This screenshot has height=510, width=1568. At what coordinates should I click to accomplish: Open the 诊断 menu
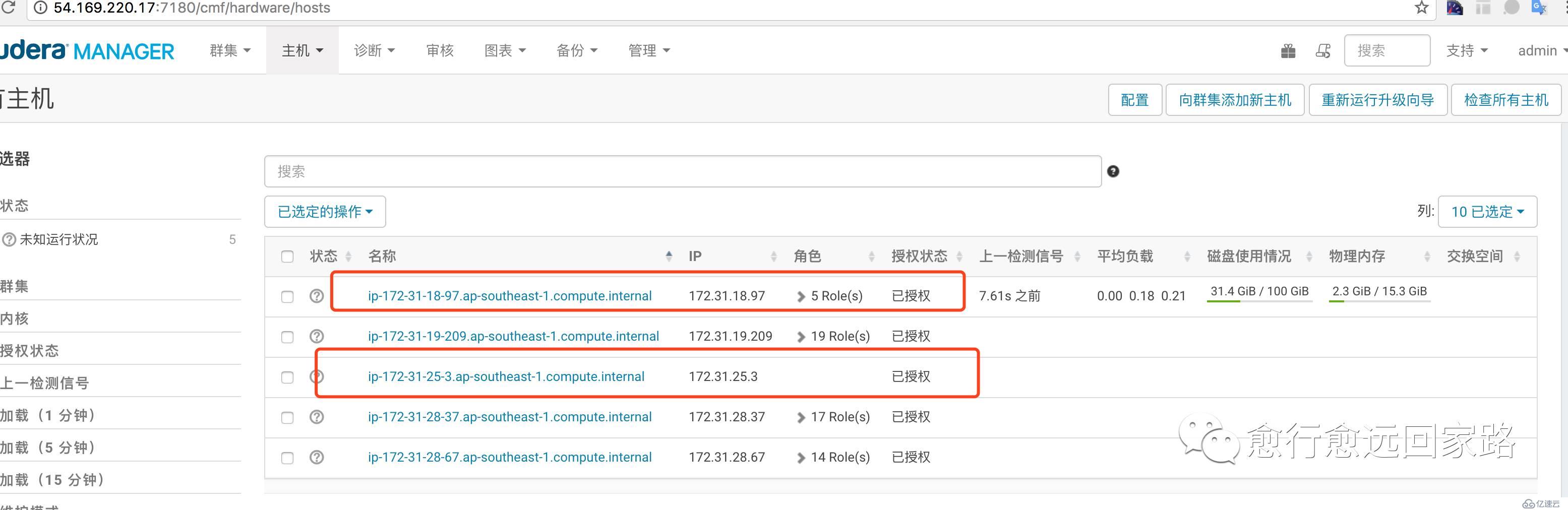pos(374,50)
